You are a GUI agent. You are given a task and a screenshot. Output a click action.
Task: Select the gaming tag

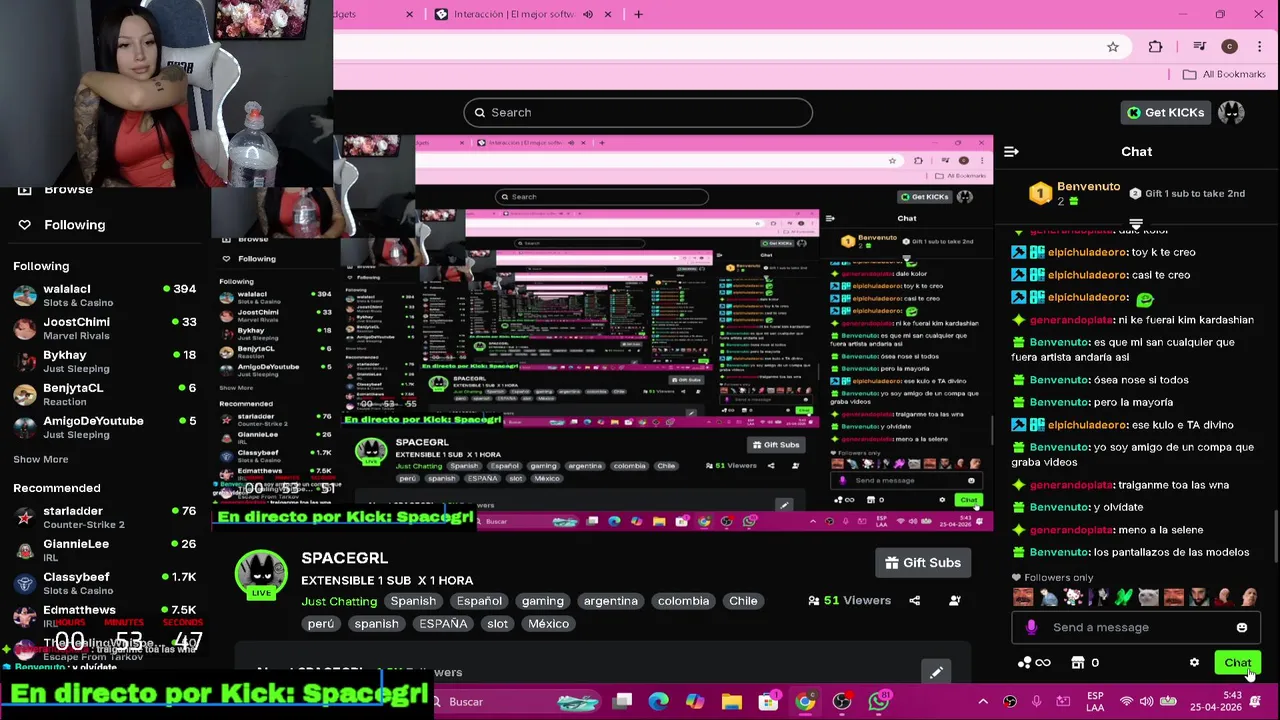[x=542, y=601]
